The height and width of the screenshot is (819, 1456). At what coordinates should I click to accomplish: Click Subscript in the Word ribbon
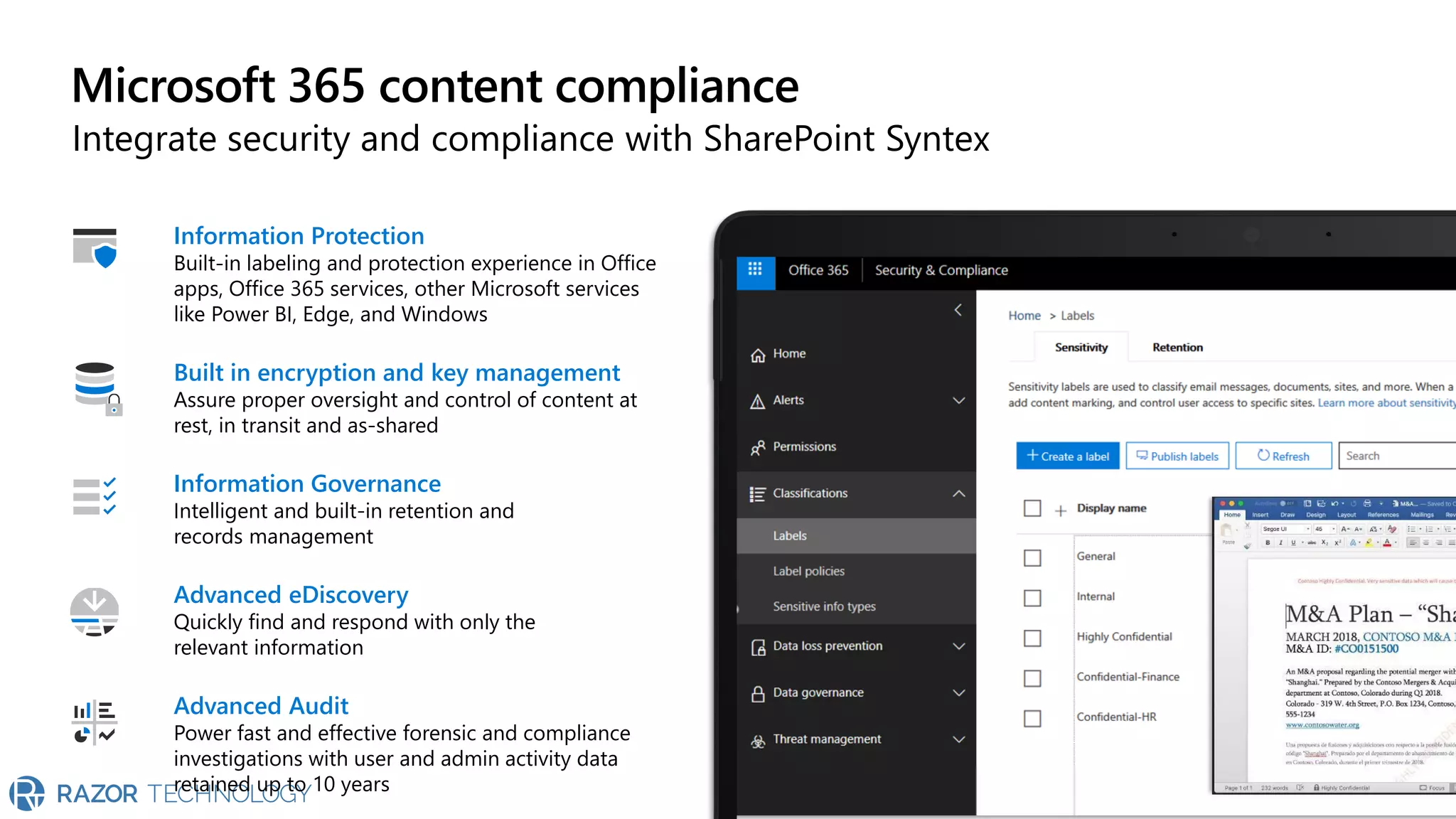coord(1324,542)
